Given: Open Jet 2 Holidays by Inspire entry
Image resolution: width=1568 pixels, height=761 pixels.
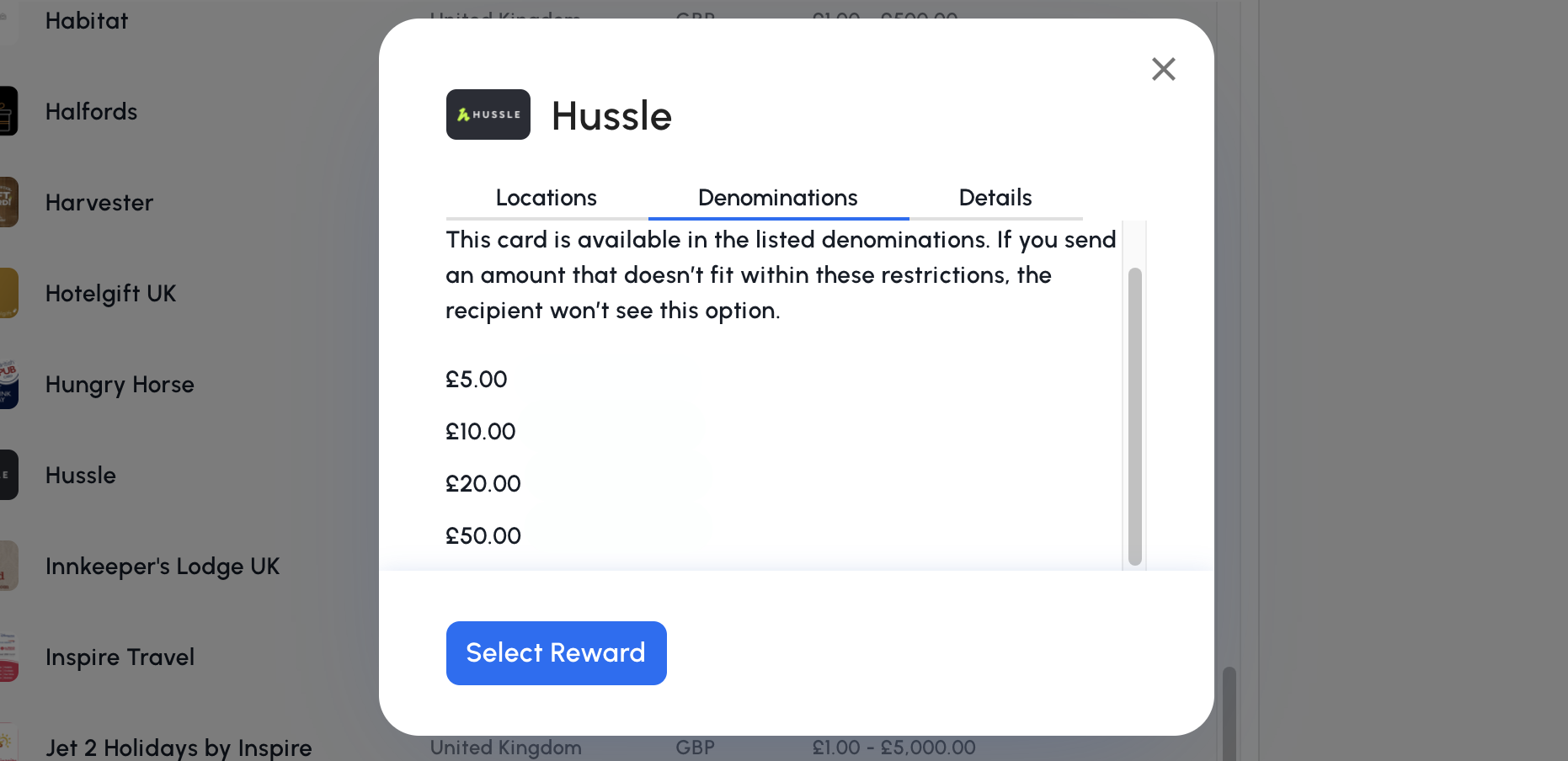Looking at the screenshot, I should [x=179, y=748].
